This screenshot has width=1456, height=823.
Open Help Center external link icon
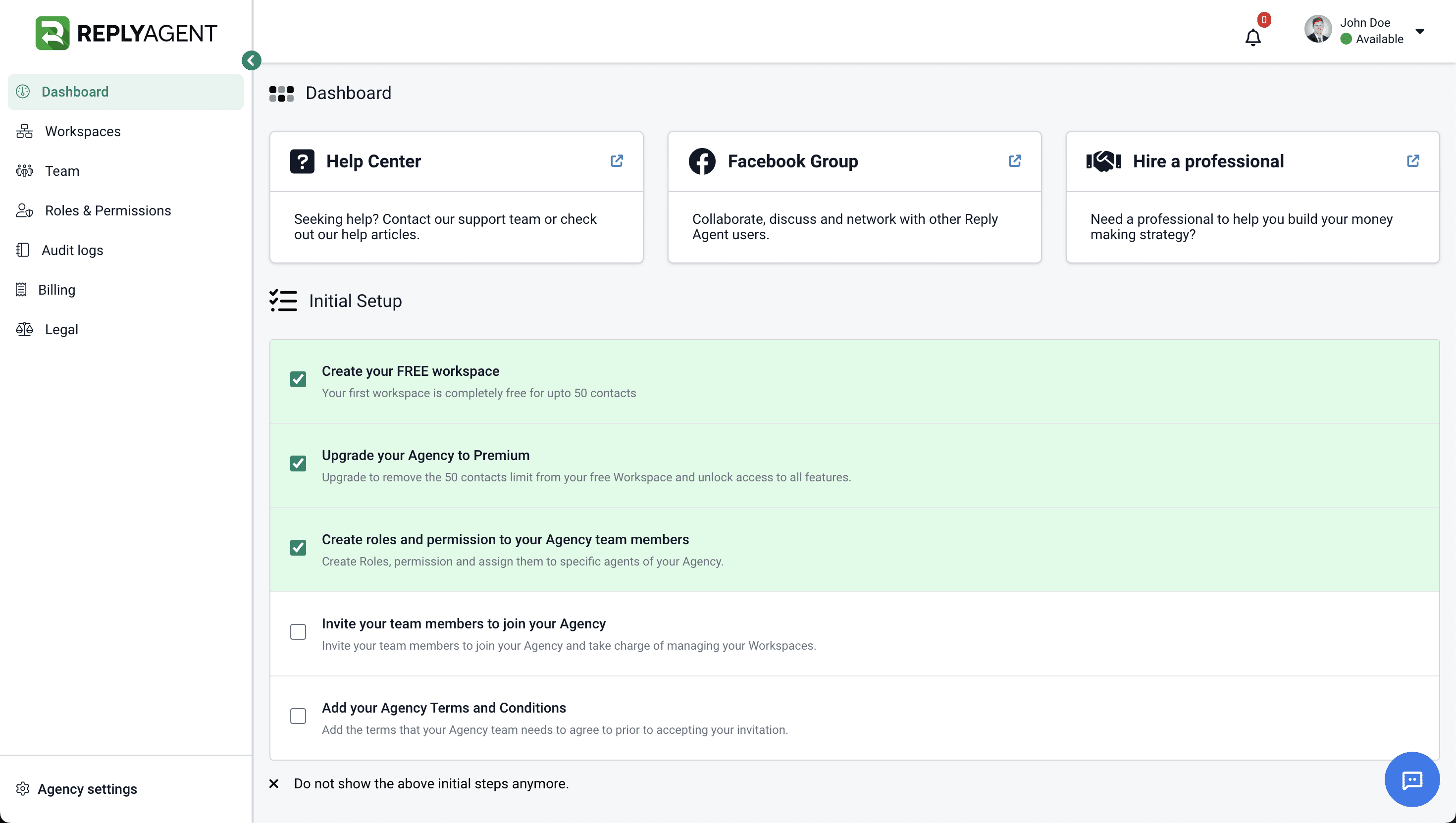click(617, 161)
